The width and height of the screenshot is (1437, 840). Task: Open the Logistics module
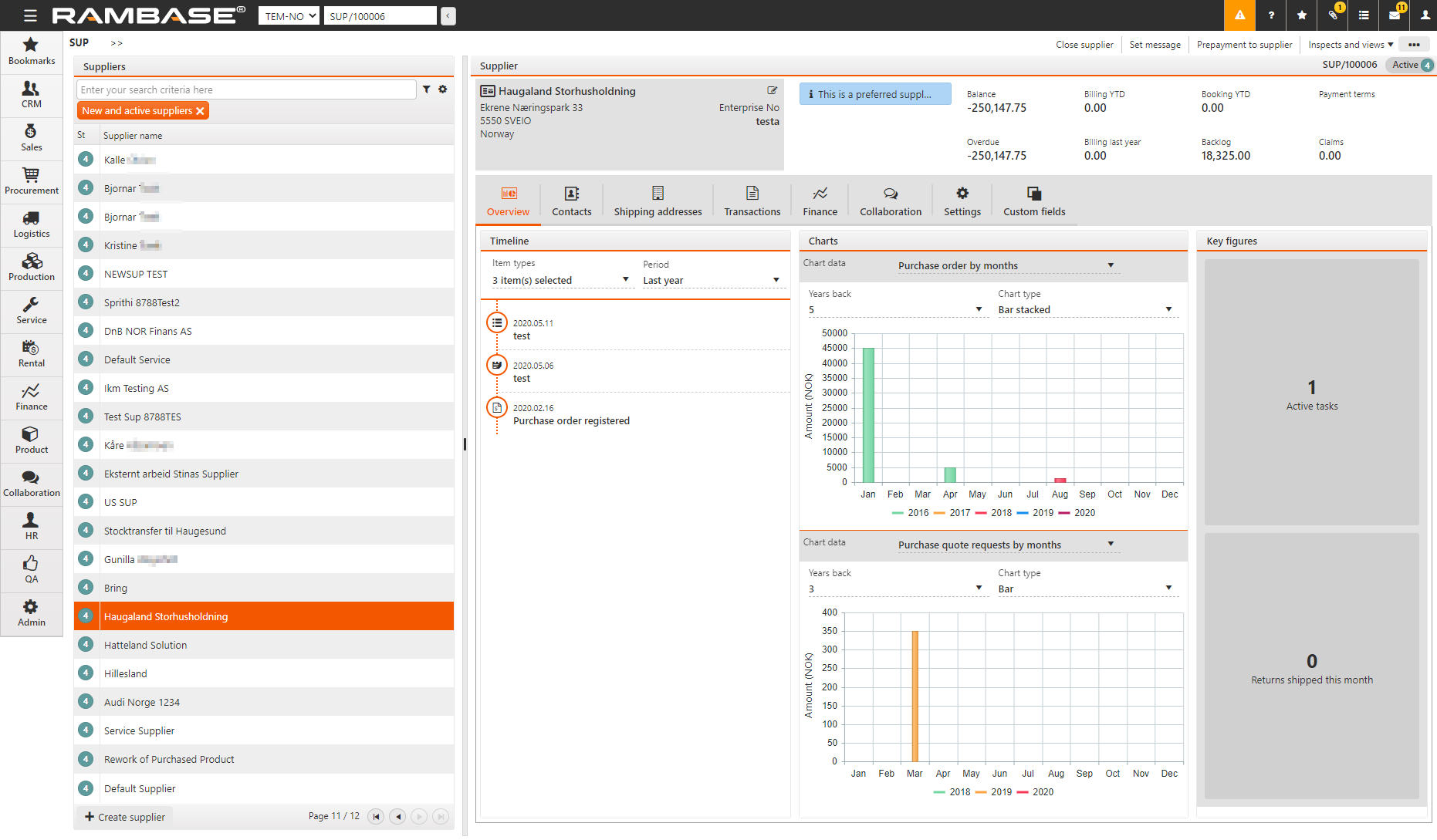[x=32, y=224]
